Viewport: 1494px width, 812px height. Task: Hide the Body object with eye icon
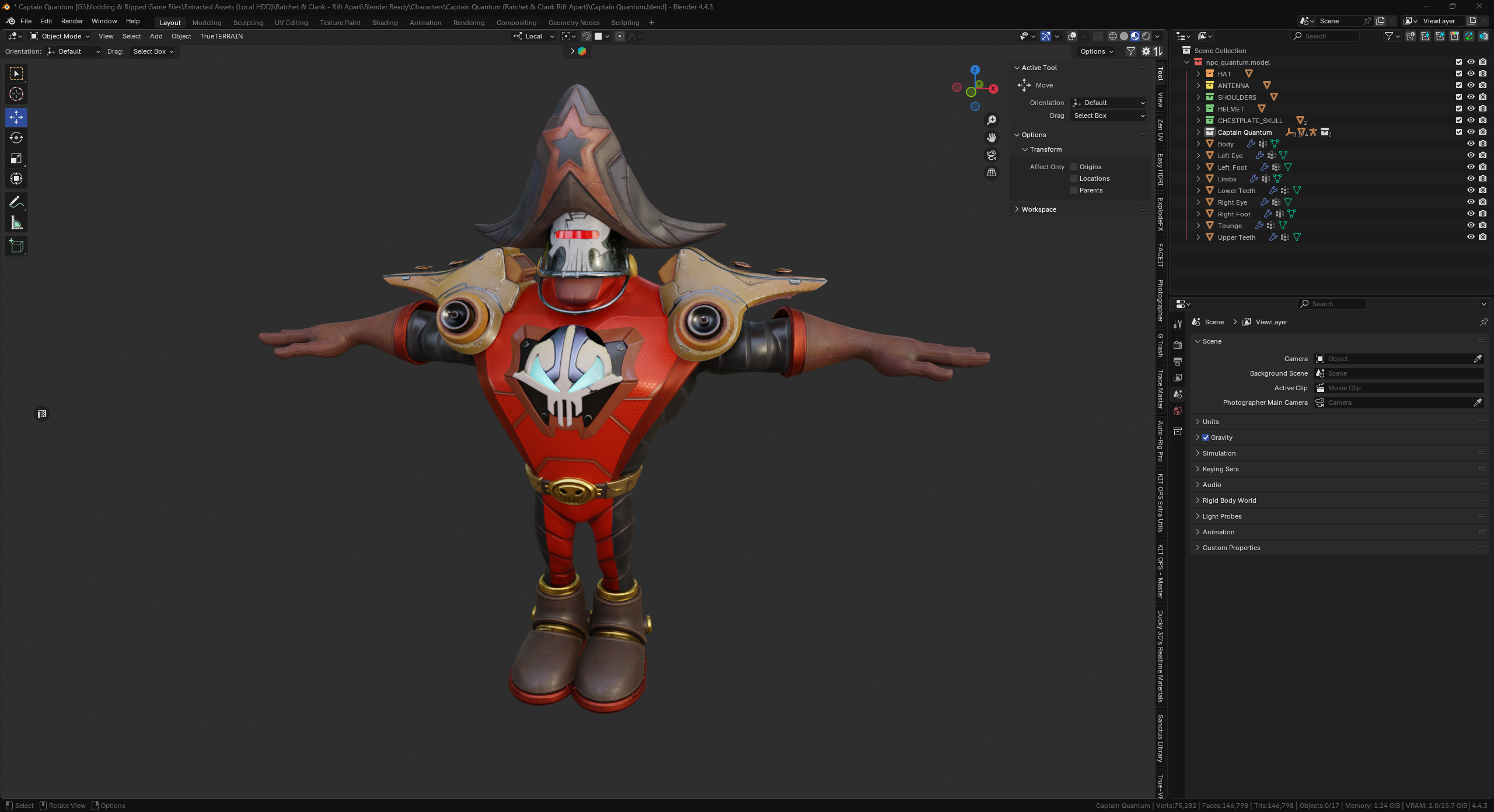1471,144
